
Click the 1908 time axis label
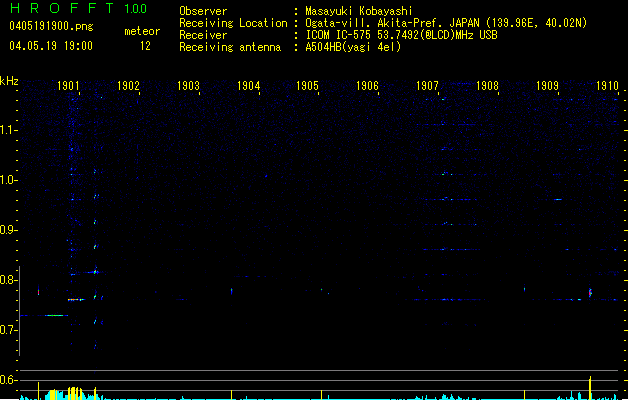[487, 86]
